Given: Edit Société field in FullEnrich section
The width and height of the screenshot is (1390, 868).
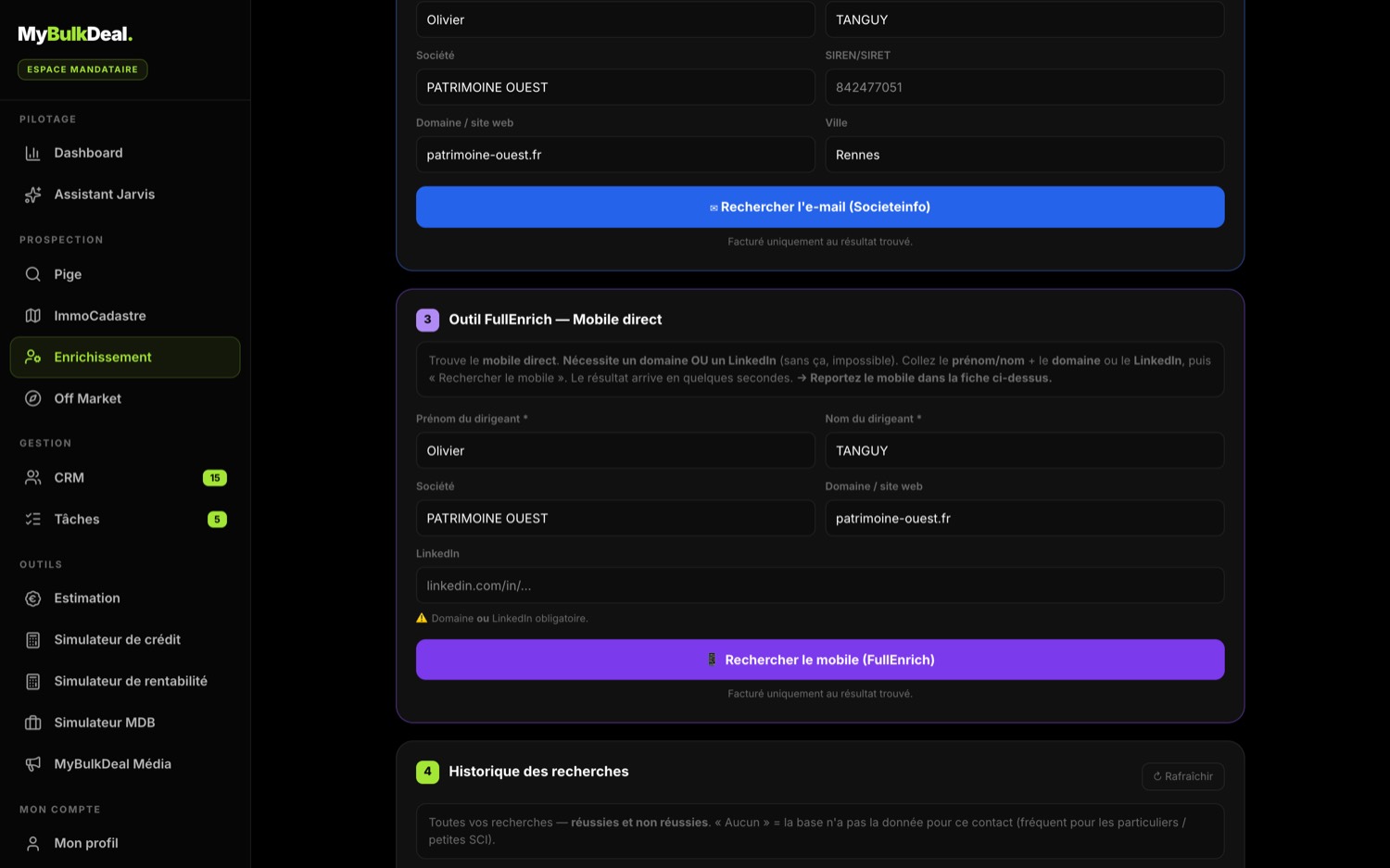Looking at the screenshot, I should tap(615, 519).
